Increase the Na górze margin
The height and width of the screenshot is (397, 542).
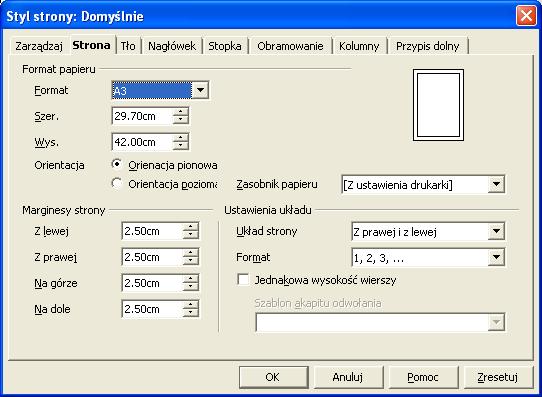pos(190,279)
